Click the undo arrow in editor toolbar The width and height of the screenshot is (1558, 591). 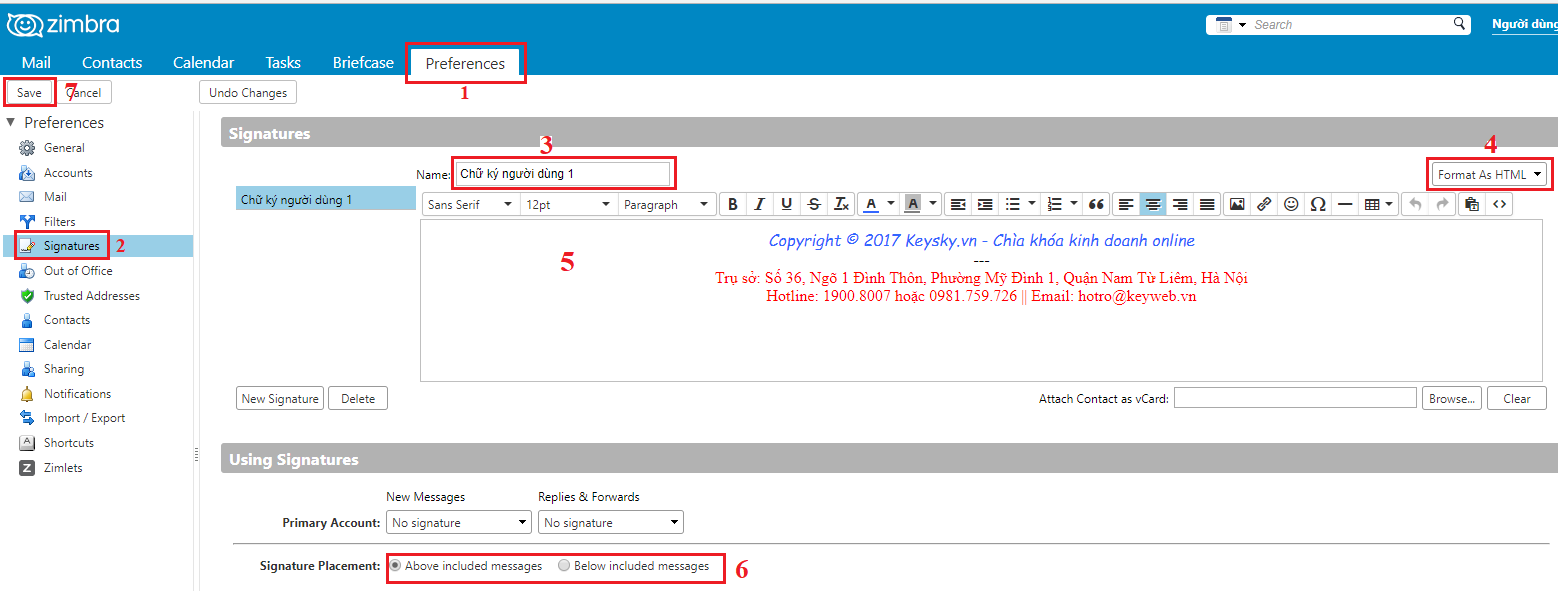tap(1415, 204)
